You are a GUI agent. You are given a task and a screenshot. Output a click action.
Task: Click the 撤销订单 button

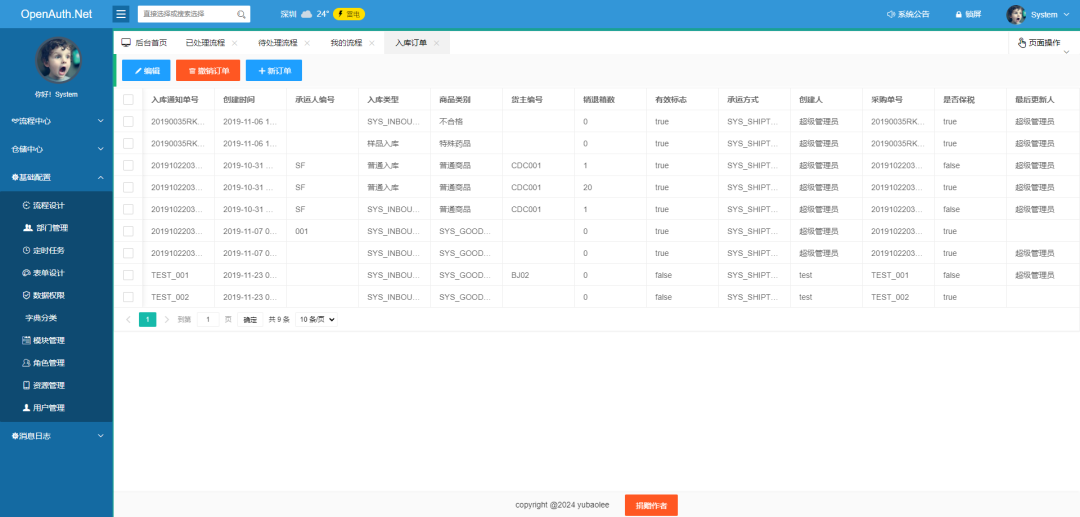[x=208, y=71]
